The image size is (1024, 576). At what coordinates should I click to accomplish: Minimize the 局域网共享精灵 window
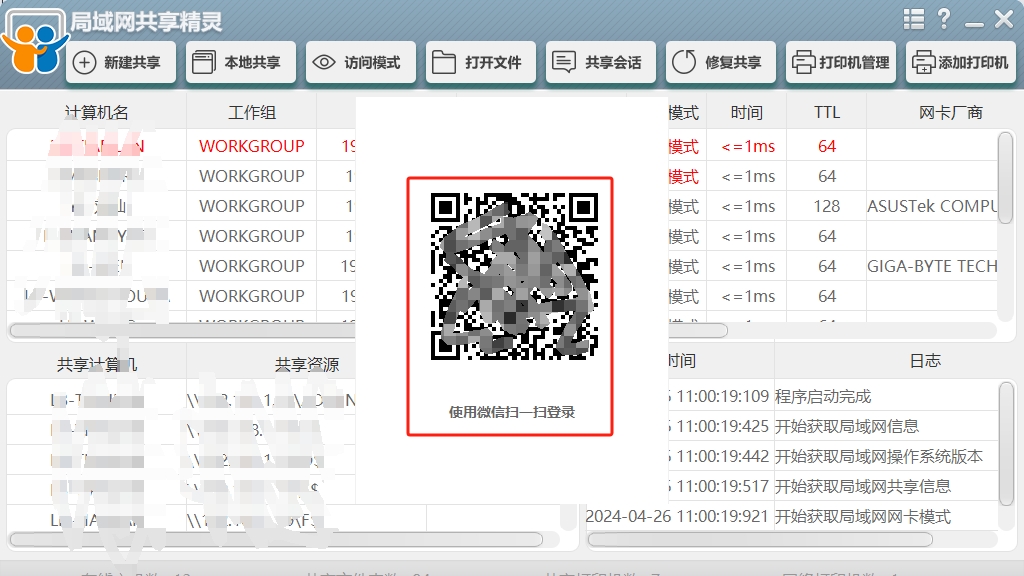(x=974, y=25)
